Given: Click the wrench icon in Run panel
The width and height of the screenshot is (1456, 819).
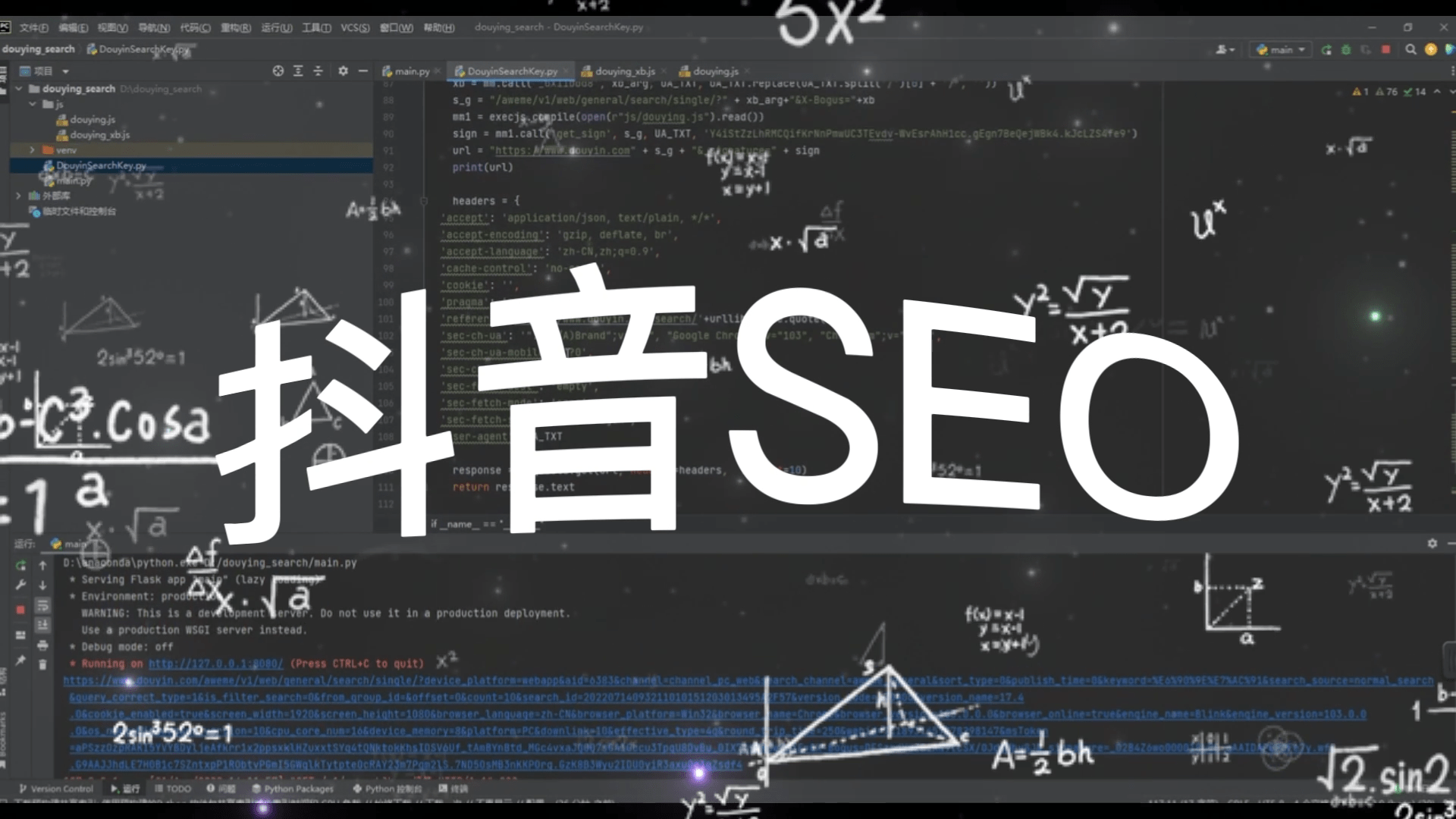Looking at the screenshot, I should tap(20, 585).
